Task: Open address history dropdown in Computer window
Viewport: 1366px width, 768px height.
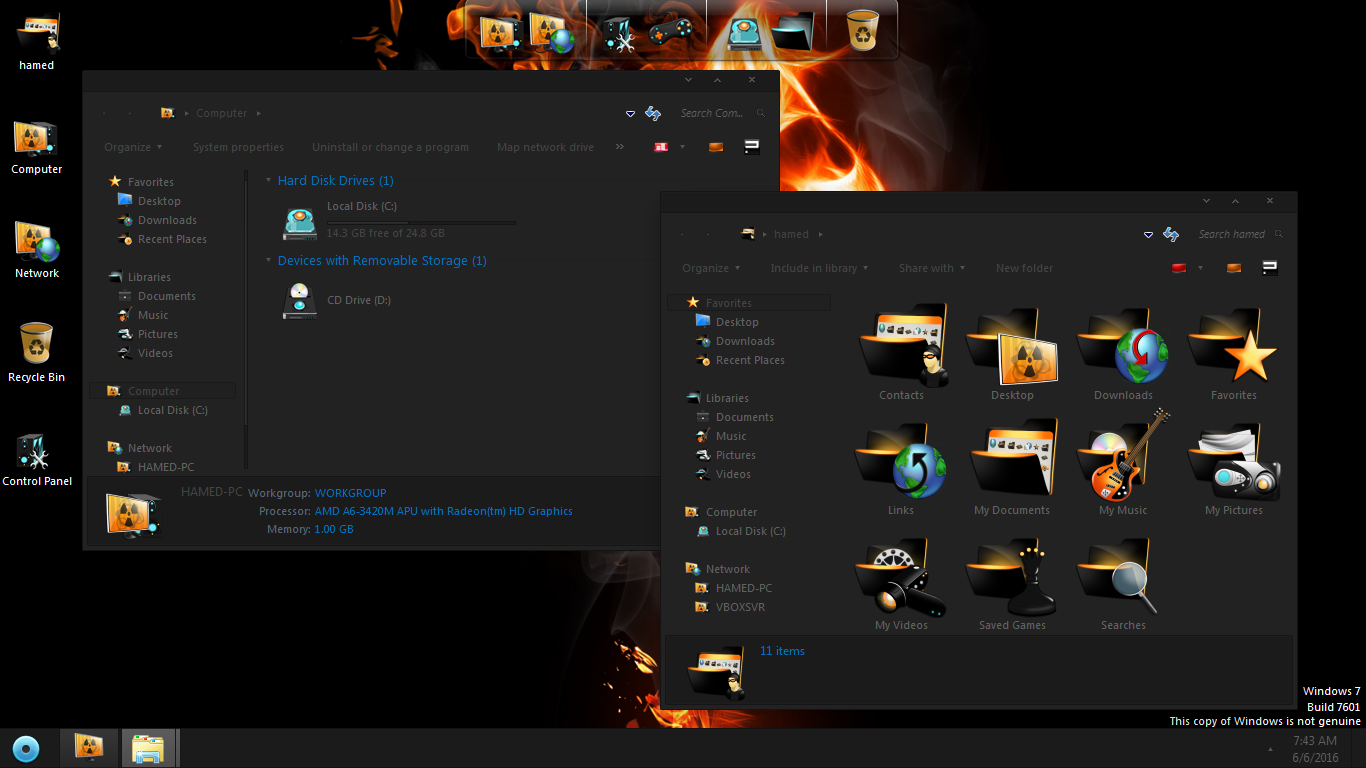Action: [630, 114]
